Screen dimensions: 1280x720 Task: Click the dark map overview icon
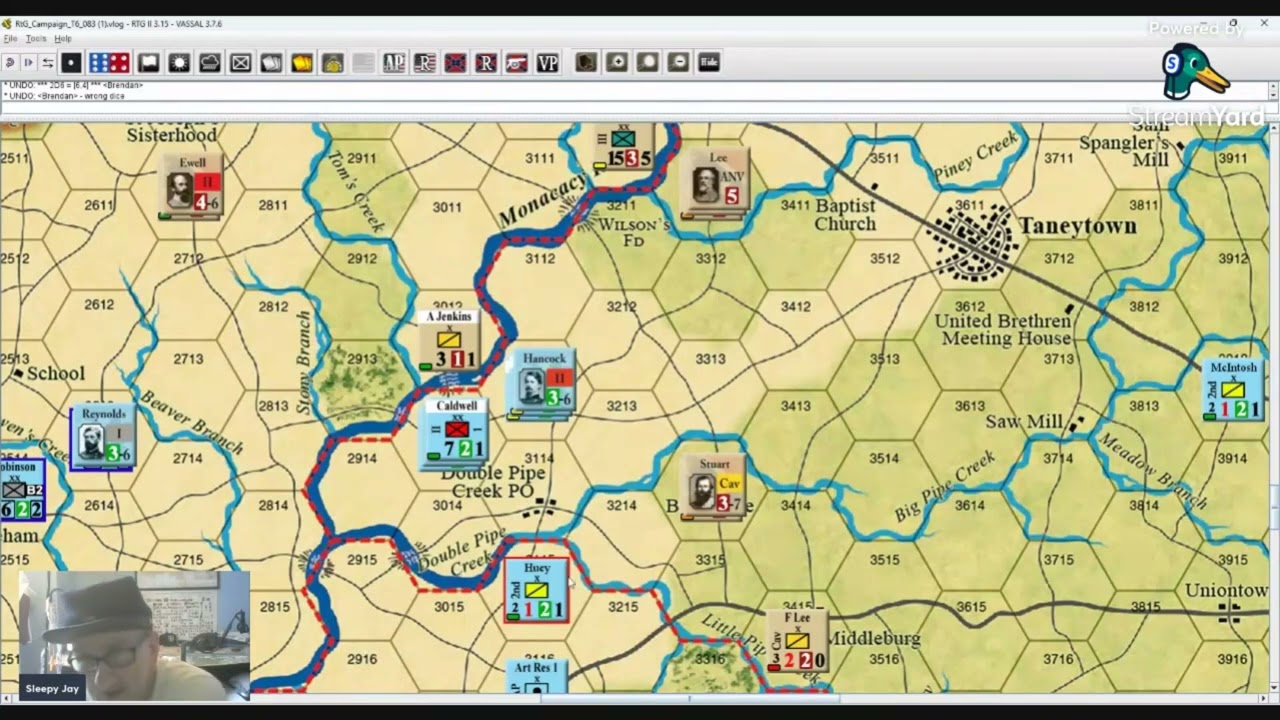[586, 63]
